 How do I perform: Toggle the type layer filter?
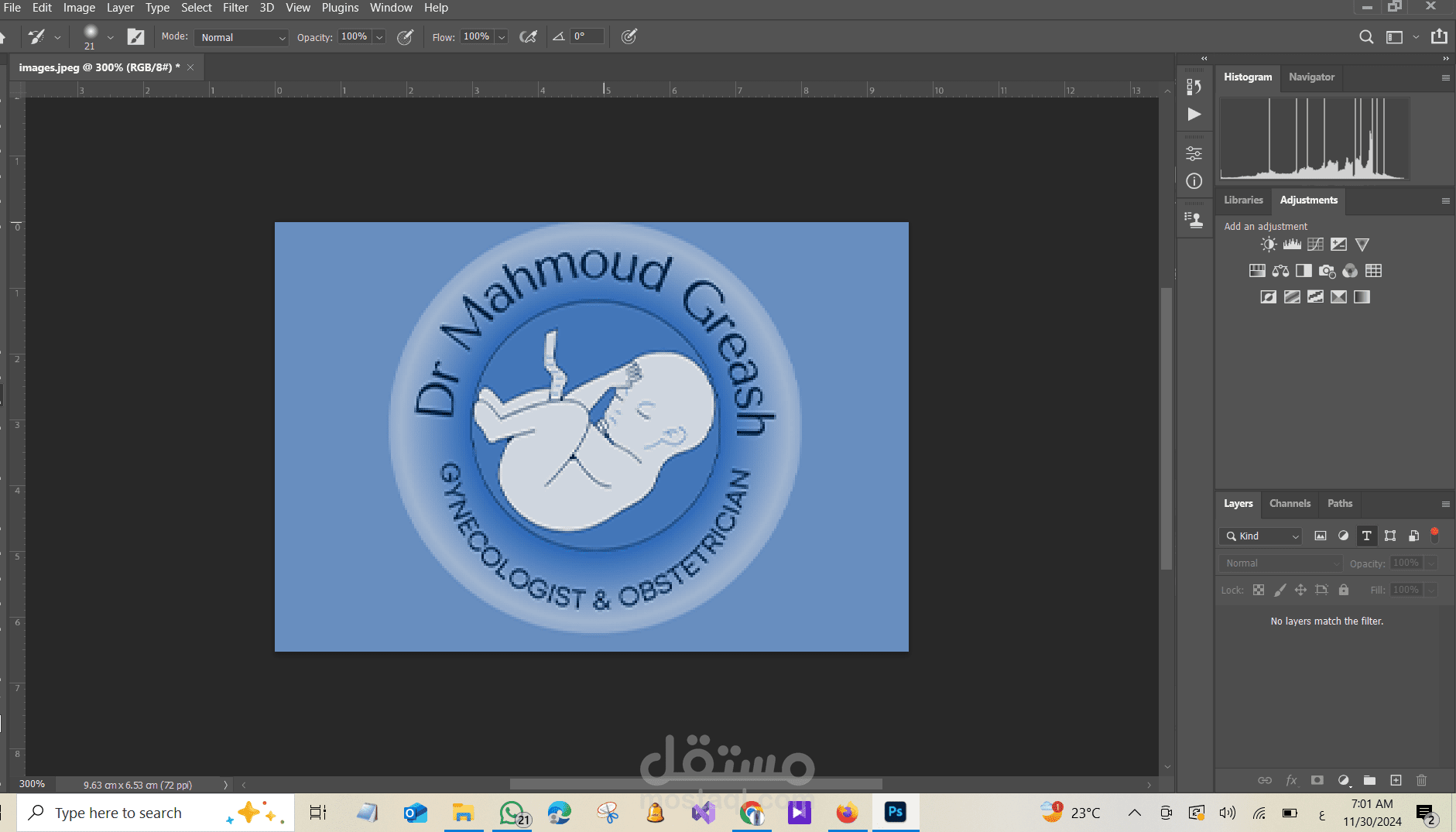click(x=1366, y=536)
